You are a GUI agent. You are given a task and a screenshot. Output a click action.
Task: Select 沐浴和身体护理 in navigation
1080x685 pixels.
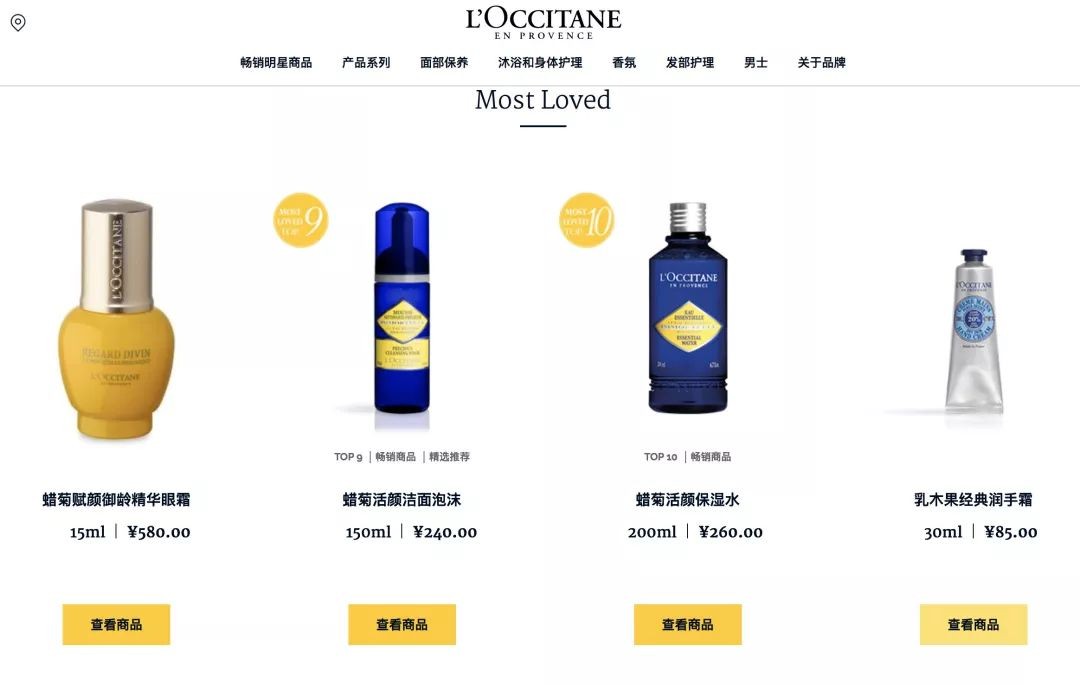coord(540,63)
